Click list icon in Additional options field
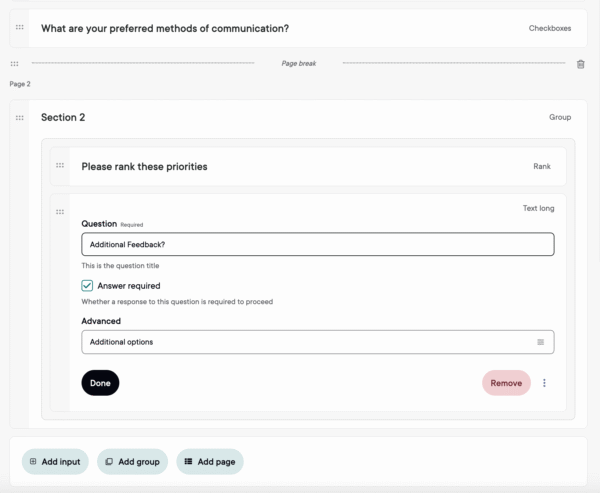600x493 pixels. click(x=541, y=342)
